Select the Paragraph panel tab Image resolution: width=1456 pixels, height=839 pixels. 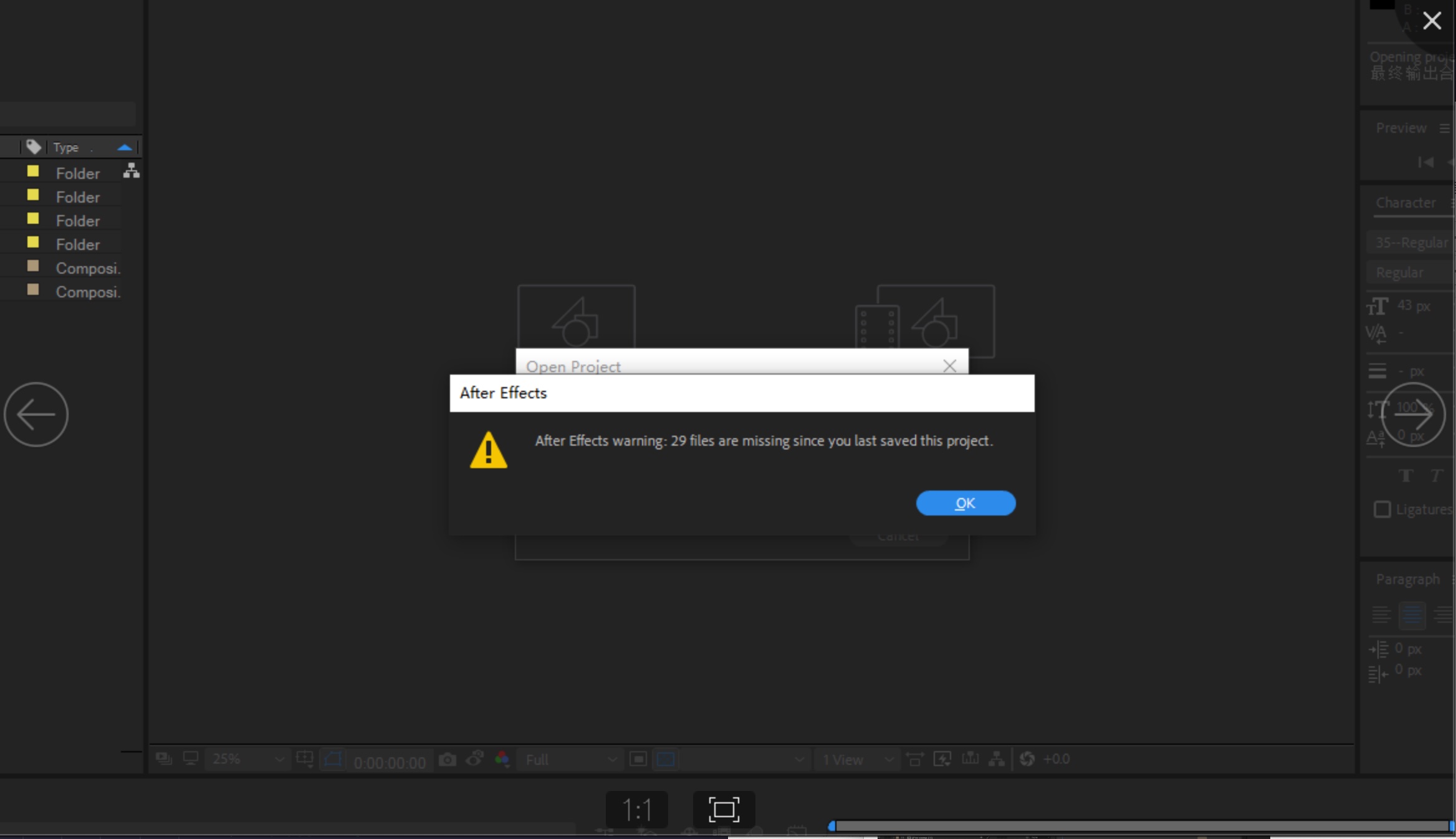tap(1407, 579)
